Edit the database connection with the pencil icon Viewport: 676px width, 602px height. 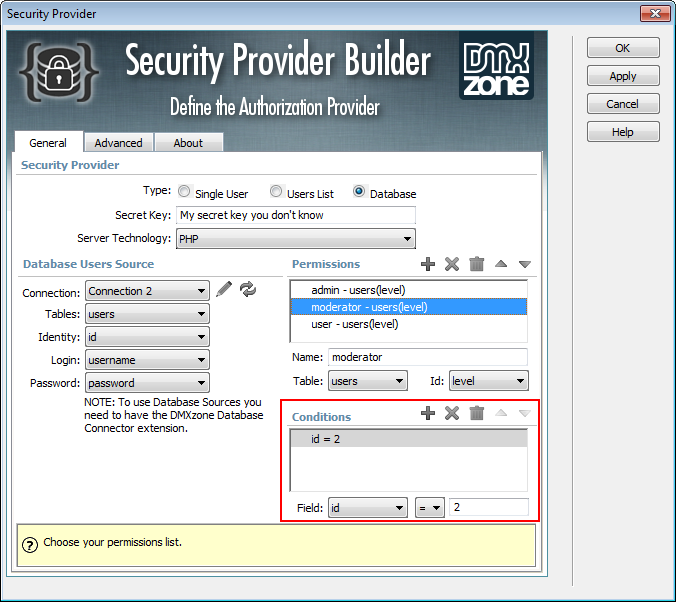(224, 289)
